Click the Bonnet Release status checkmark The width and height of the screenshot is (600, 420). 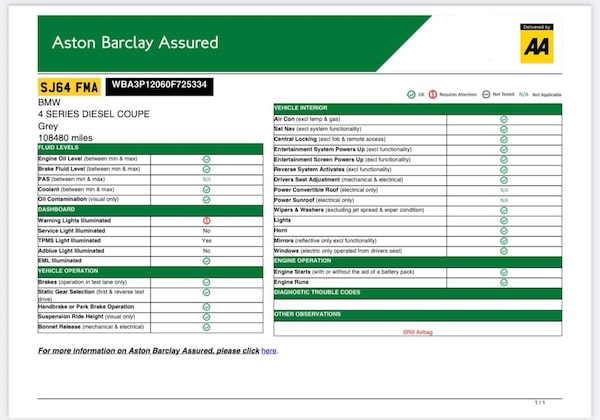tap(206, 327)
